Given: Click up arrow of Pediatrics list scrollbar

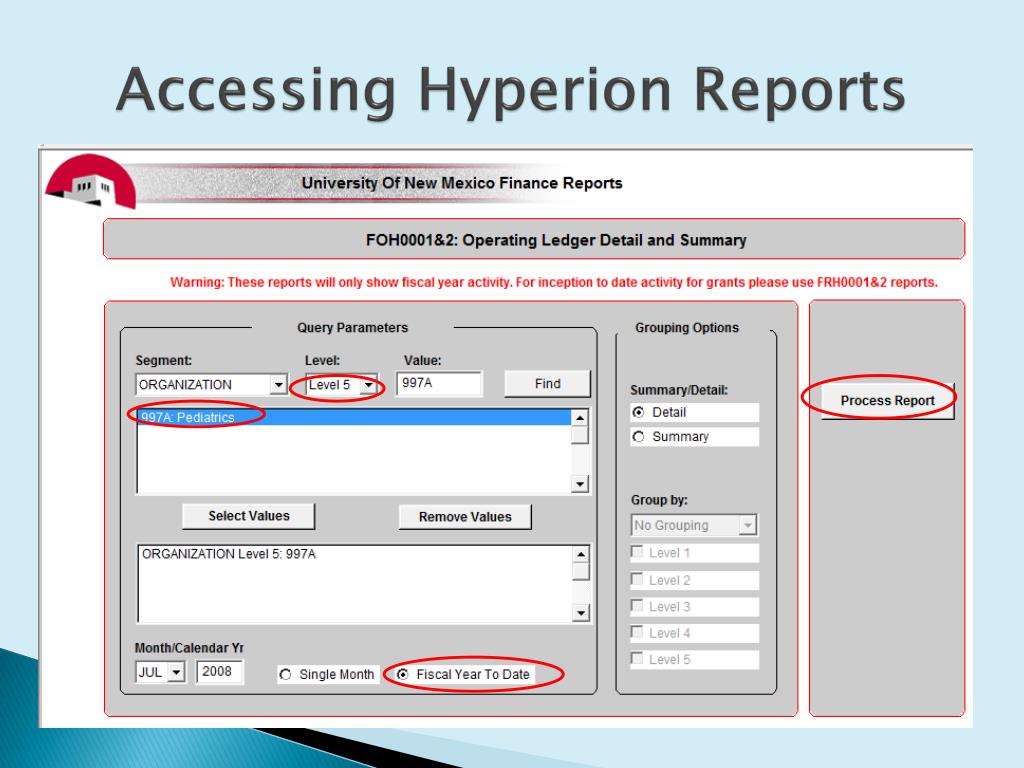Looking at the screenshot, I should click(x=580, y=417).
